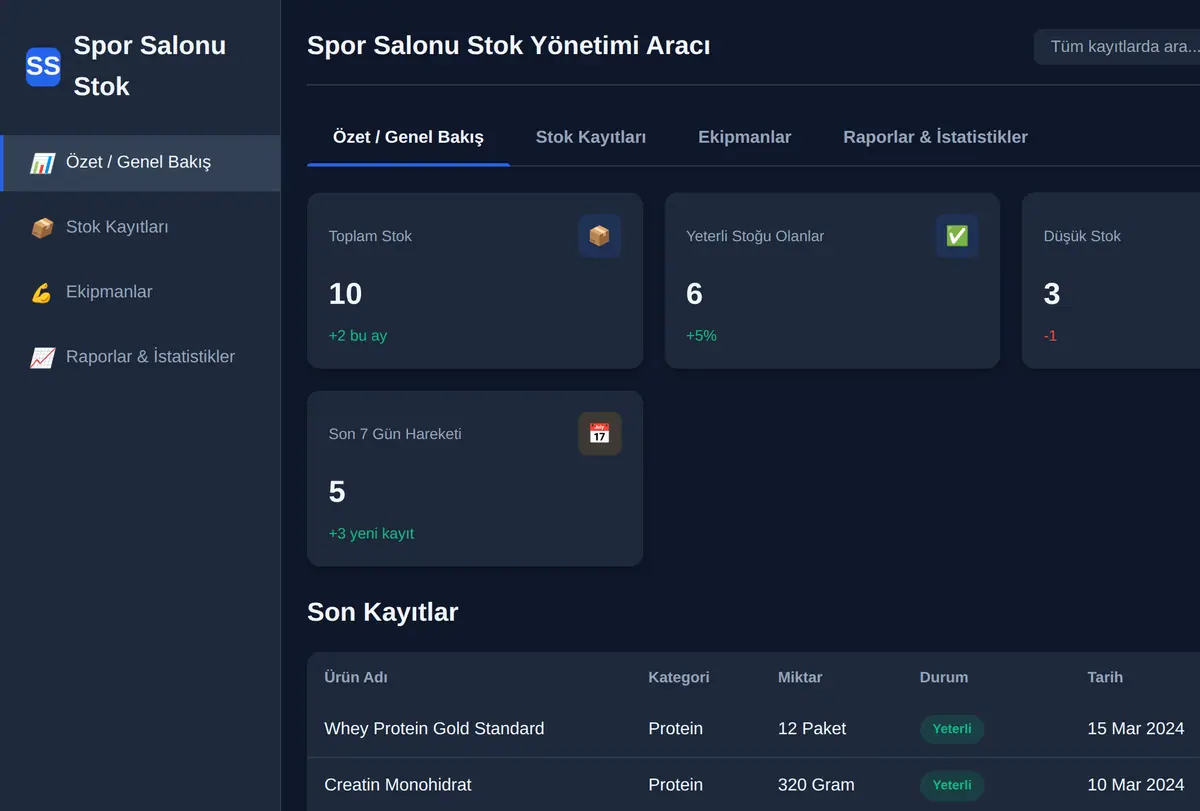Click the 10 Mar 2024 date cell
This screenshot has height=811, width=1200.
pos(1136,785)
